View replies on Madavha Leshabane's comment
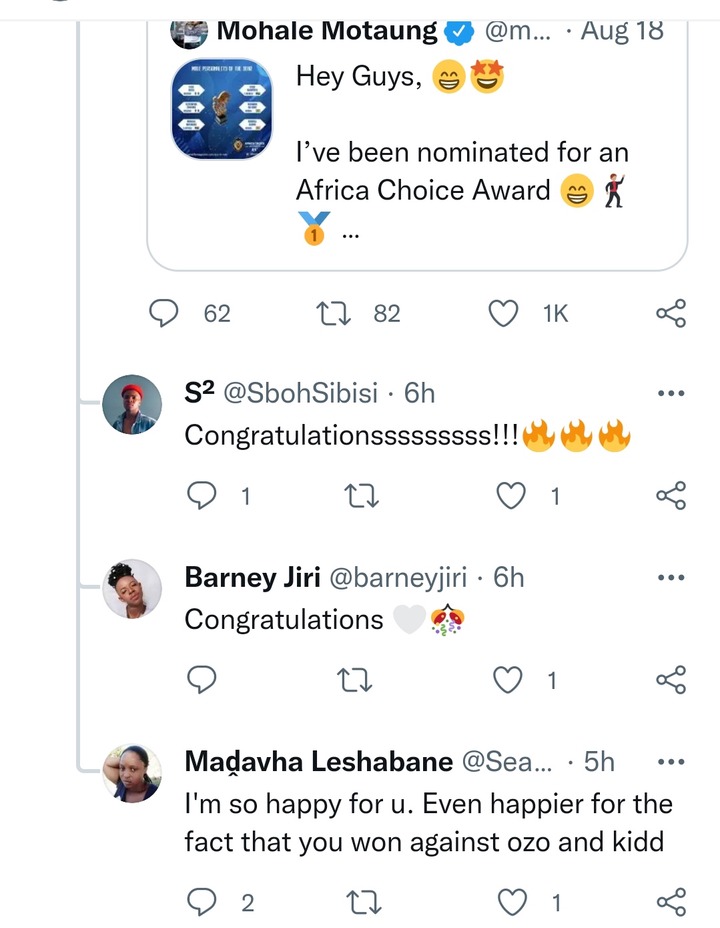This screenshot has width=720, height=928. click(202, 903)
